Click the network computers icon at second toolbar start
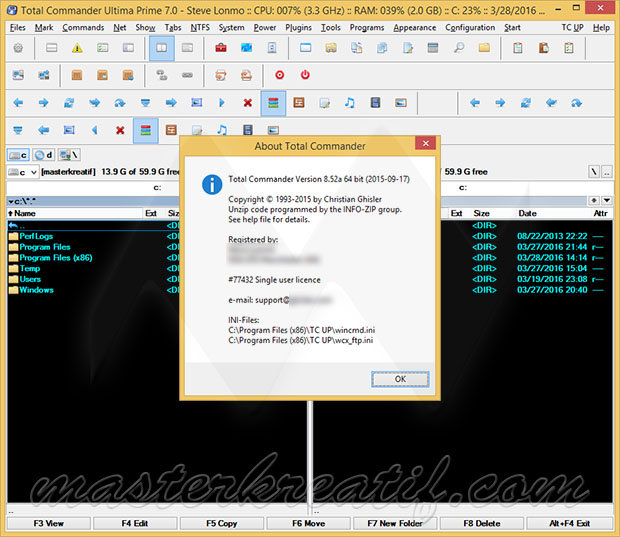This screenshot has height=537, width=620. coord(18,75)
